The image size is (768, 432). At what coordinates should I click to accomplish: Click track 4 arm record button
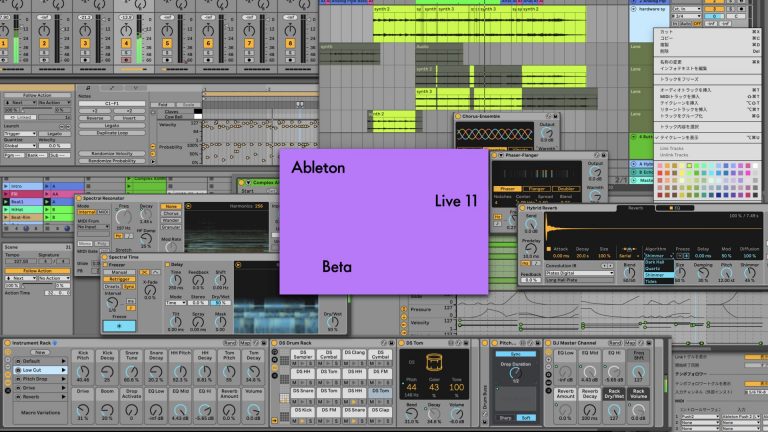tap(126, 60)
